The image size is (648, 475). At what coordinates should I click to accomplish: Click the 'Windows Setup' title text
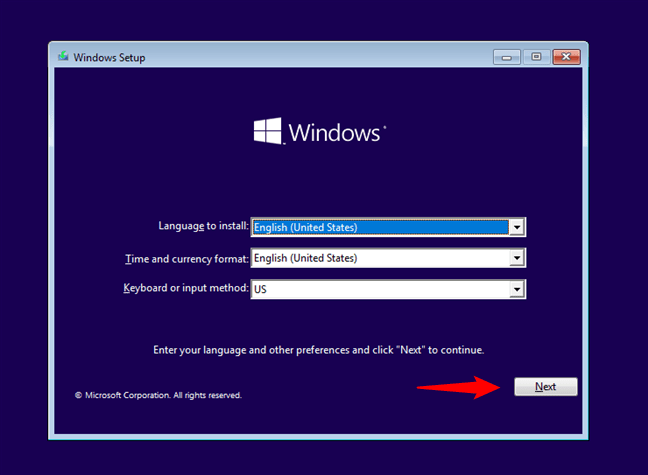click(109, 57)
